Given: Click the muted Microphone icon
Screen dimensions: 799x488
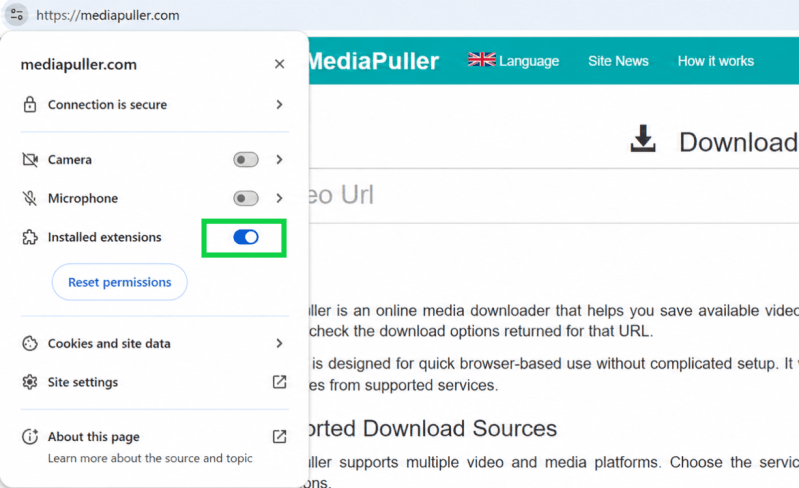Looking at the screenshot, I should point(30,198).
